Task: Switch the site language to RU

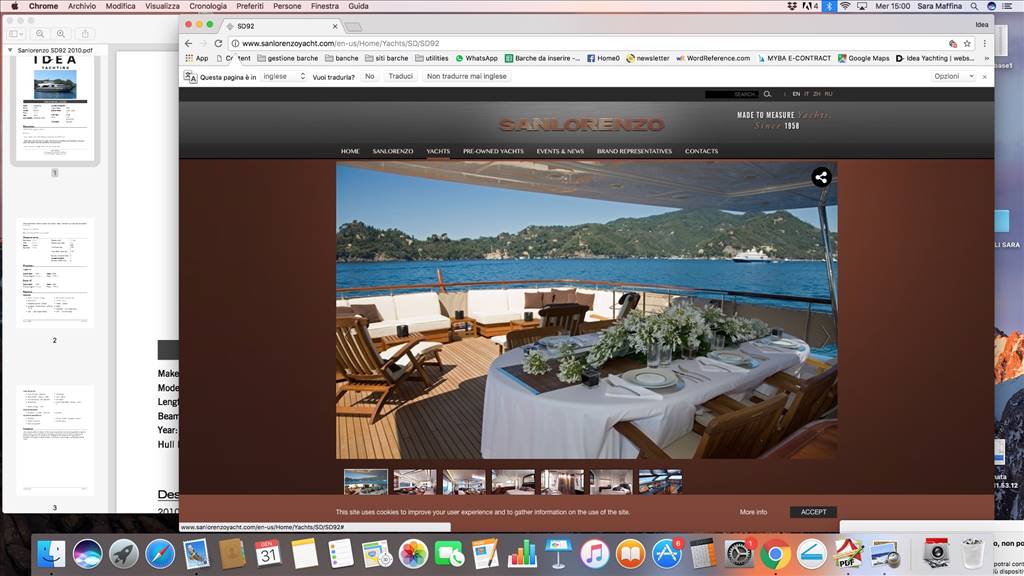Action: [x=828, y=94]
